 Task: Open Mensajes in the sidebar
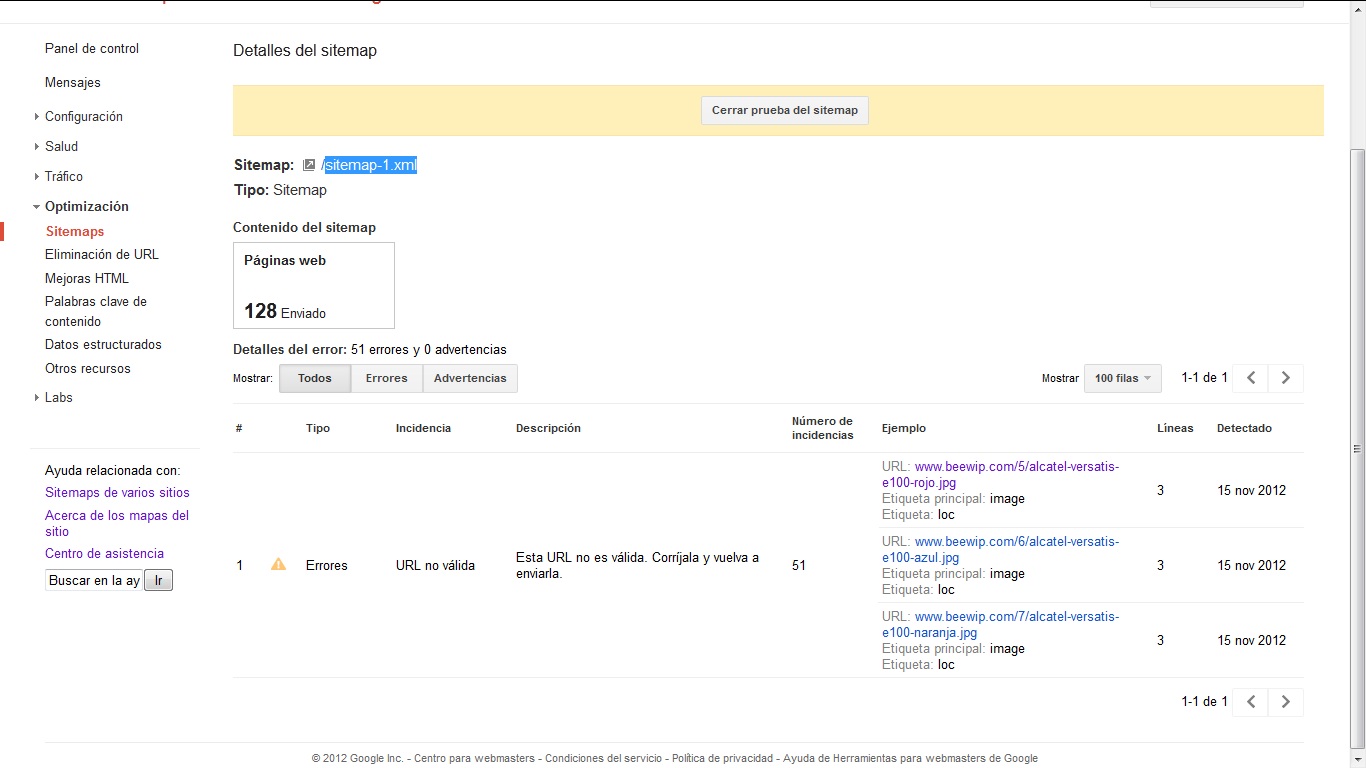(x=73, y=83)
